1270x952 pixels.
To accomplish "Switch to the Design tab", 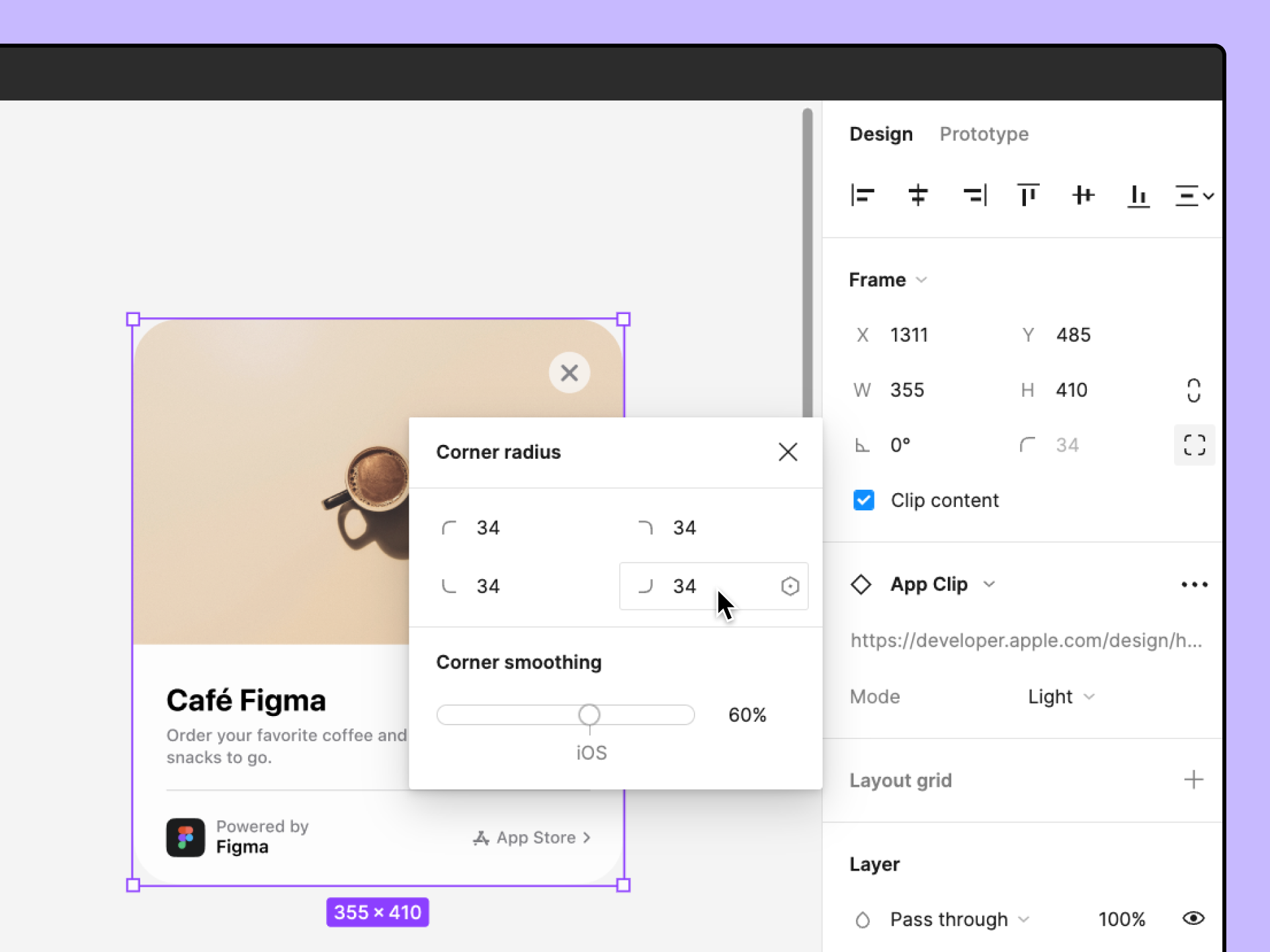I will [880, 133].
